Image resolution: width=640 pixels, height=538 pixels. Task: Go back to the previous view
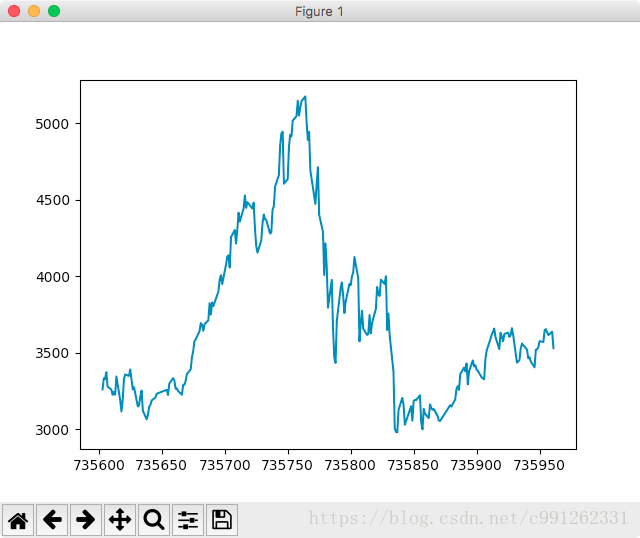[52, 520]
